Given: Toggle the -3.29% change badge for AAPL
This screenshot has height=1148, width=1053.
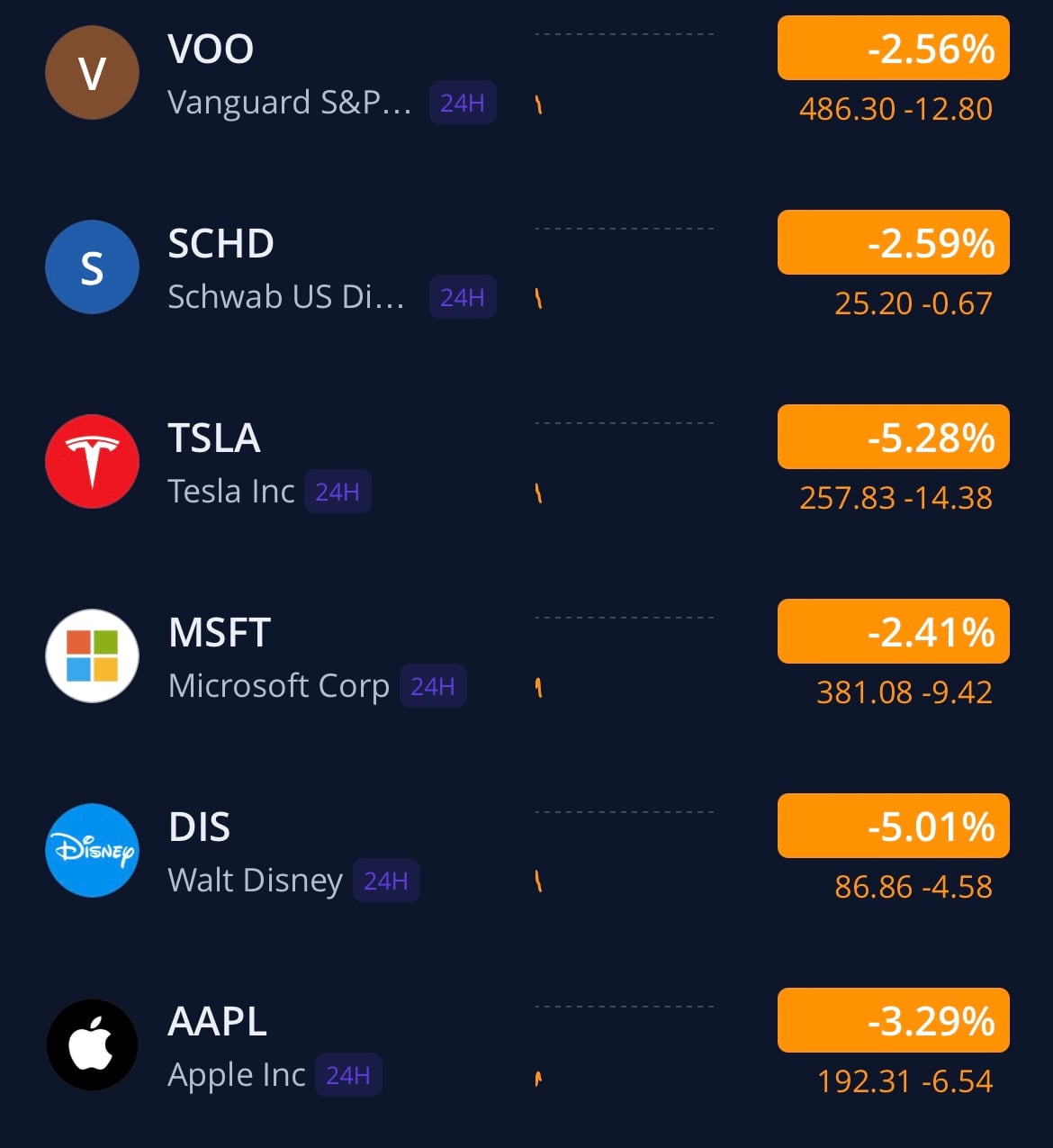Looking at the screenshot, I should click(x=894, y=1020).
